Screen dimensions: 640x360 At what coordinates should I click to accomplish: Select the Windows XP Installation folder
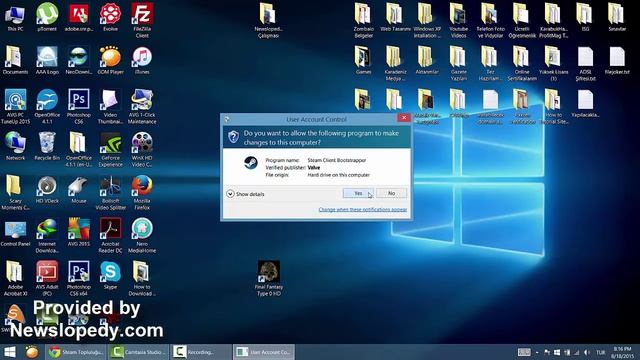[x=427, y=20]
